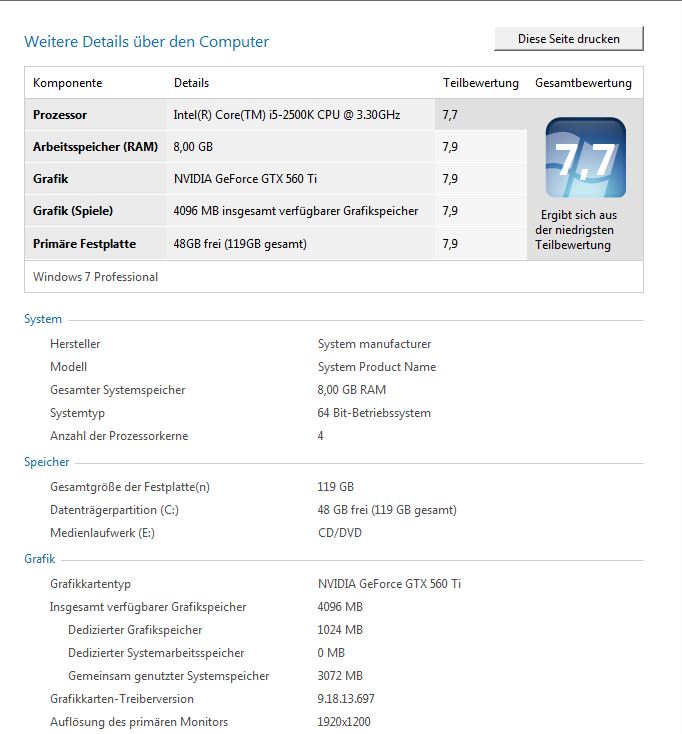The width and height of the screenshot is (682, 734).
Task: Click the '8,00 GB' RAM detail cell
Action: (x=193, y=147)
